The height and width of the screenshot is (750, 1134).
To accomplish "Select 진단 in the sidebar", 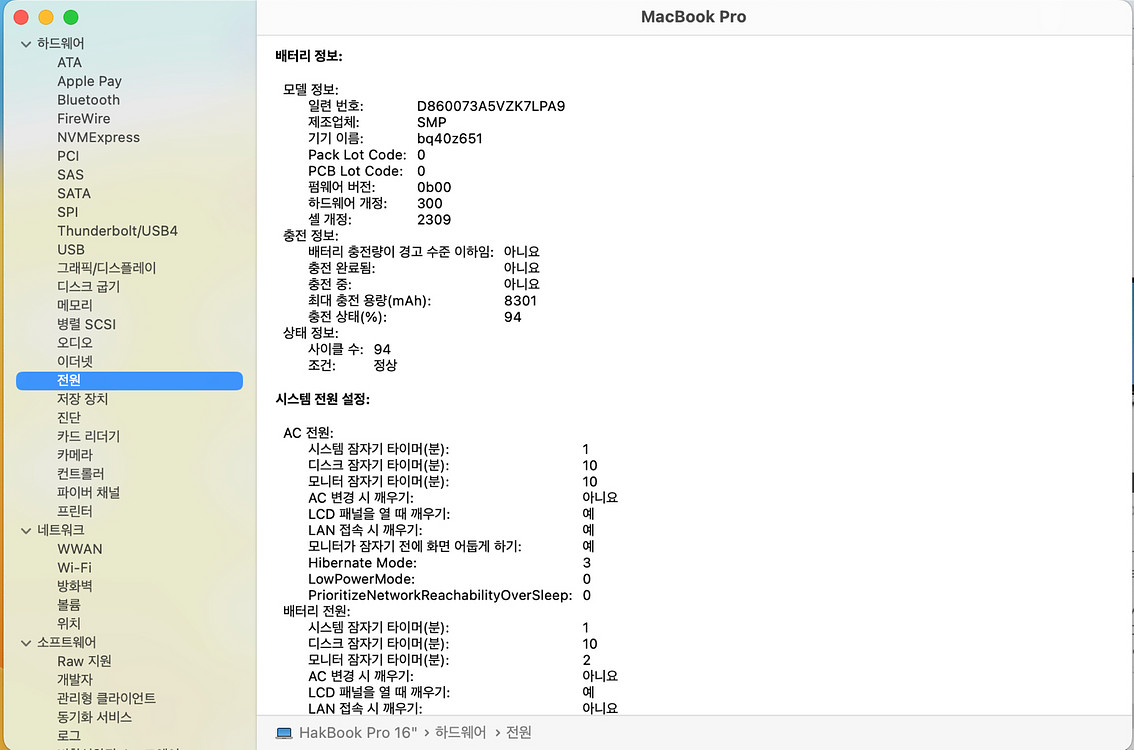I will coord(69,418).
